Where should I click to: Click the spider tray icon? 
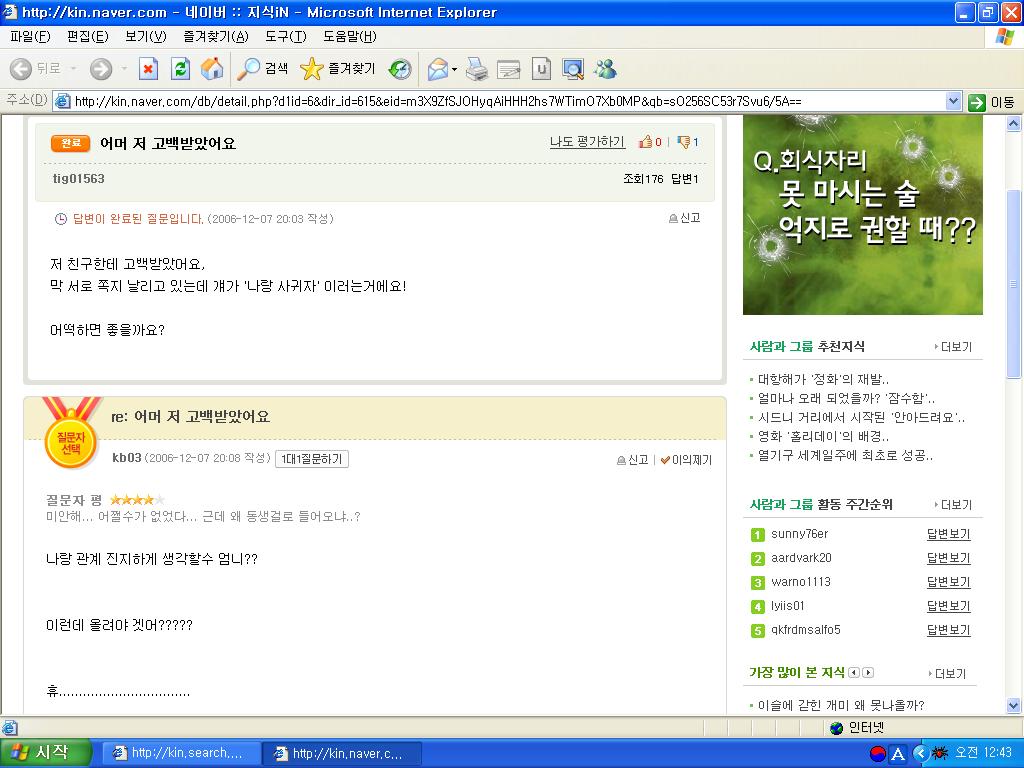coord(940,753)
